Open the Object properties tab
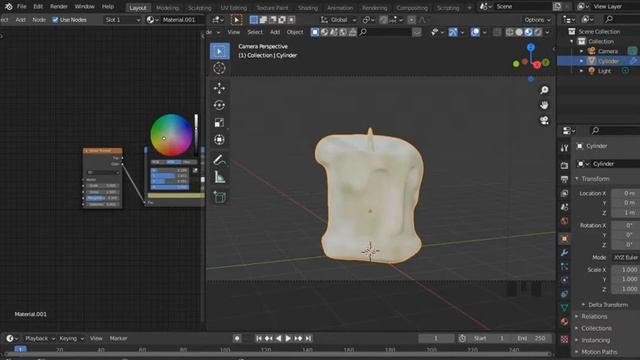640x360 pixels. (x=564, y=238)
